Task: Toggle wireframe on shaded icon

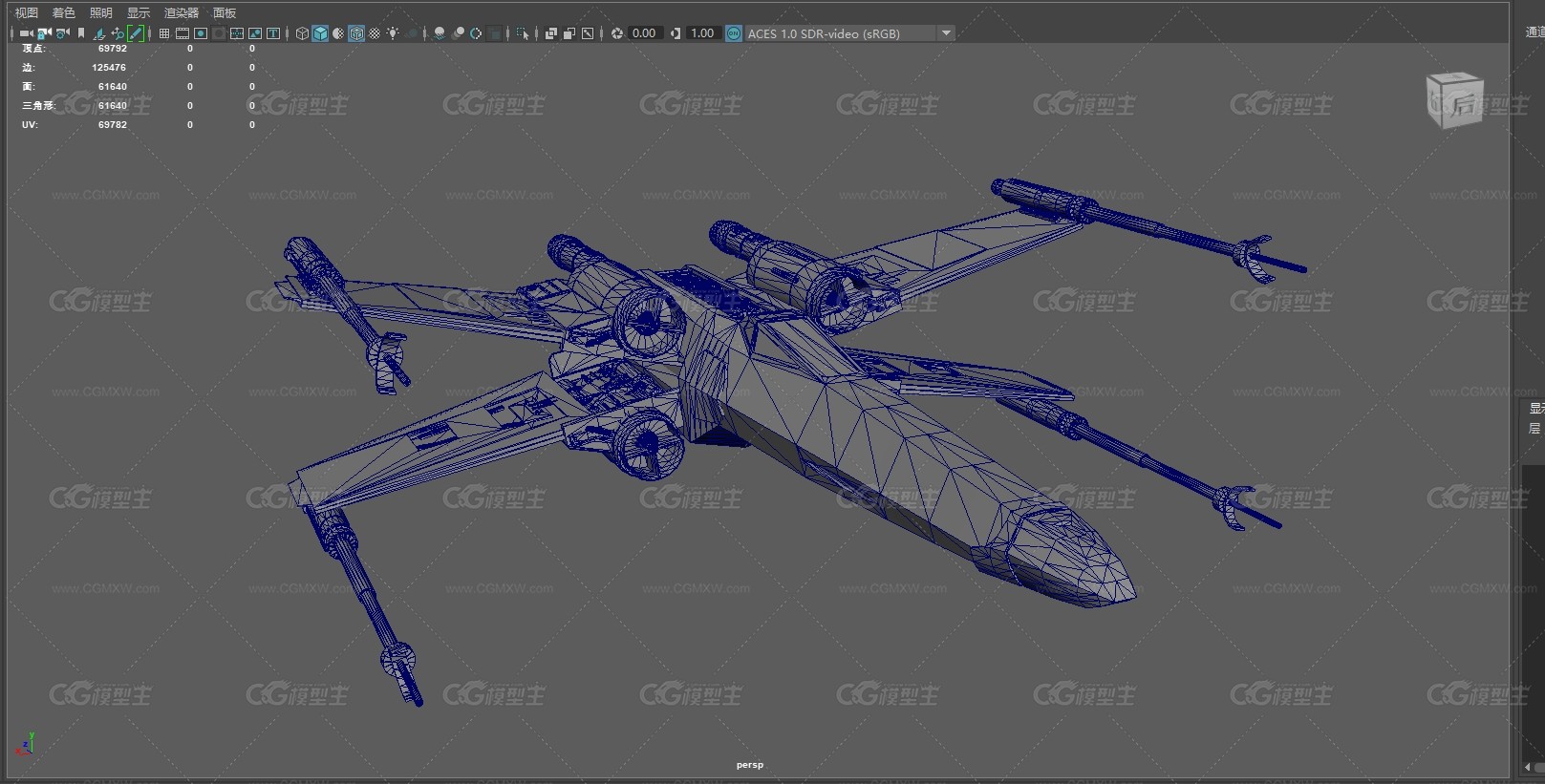Action: 356,33
